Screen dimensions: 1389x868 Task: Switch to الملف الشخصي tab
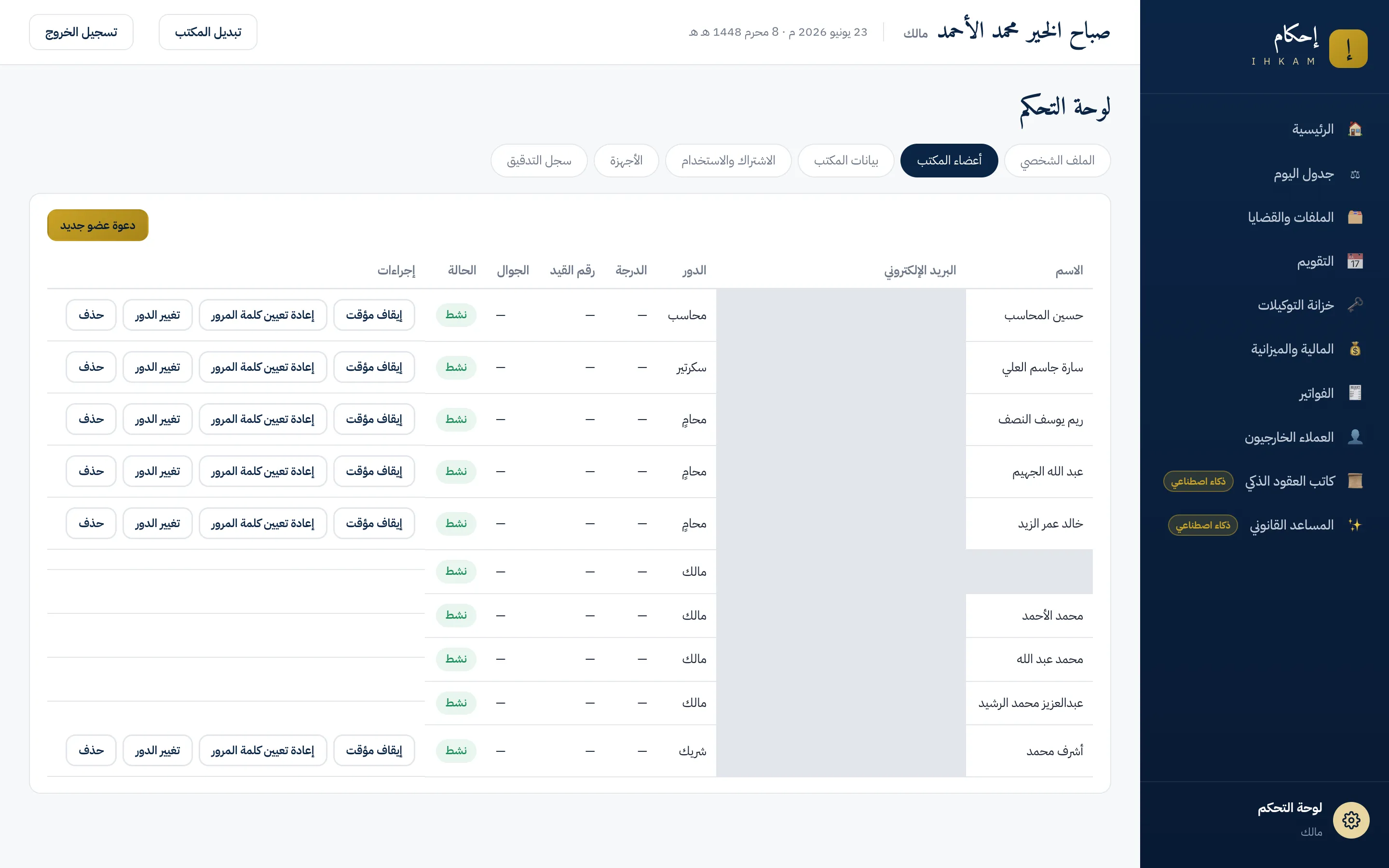pyautogui.click(x=1057, y=161)
